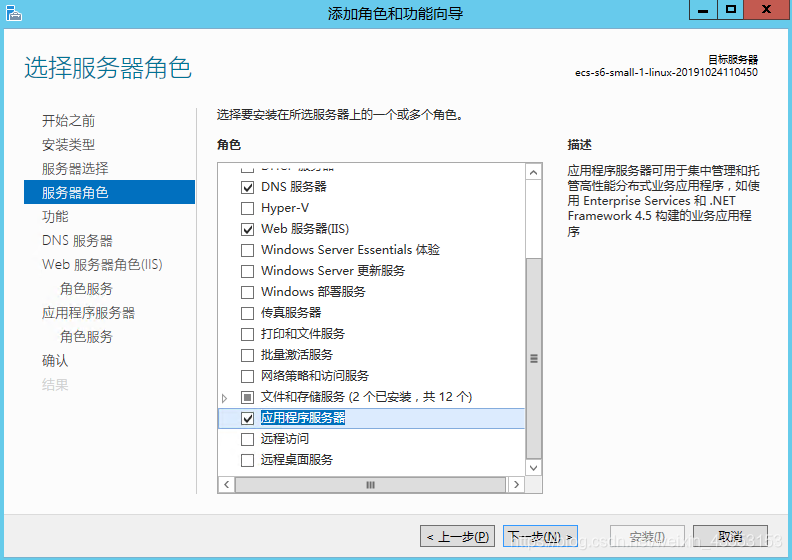
Task: Click the 下一步(N) button
Action: coord(540,536)
